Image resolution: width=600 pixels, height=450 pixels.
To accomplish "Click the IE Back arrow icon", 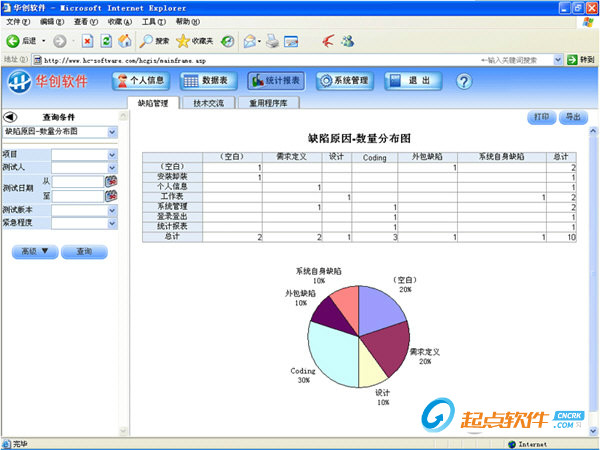I will [x=13, y=41].
